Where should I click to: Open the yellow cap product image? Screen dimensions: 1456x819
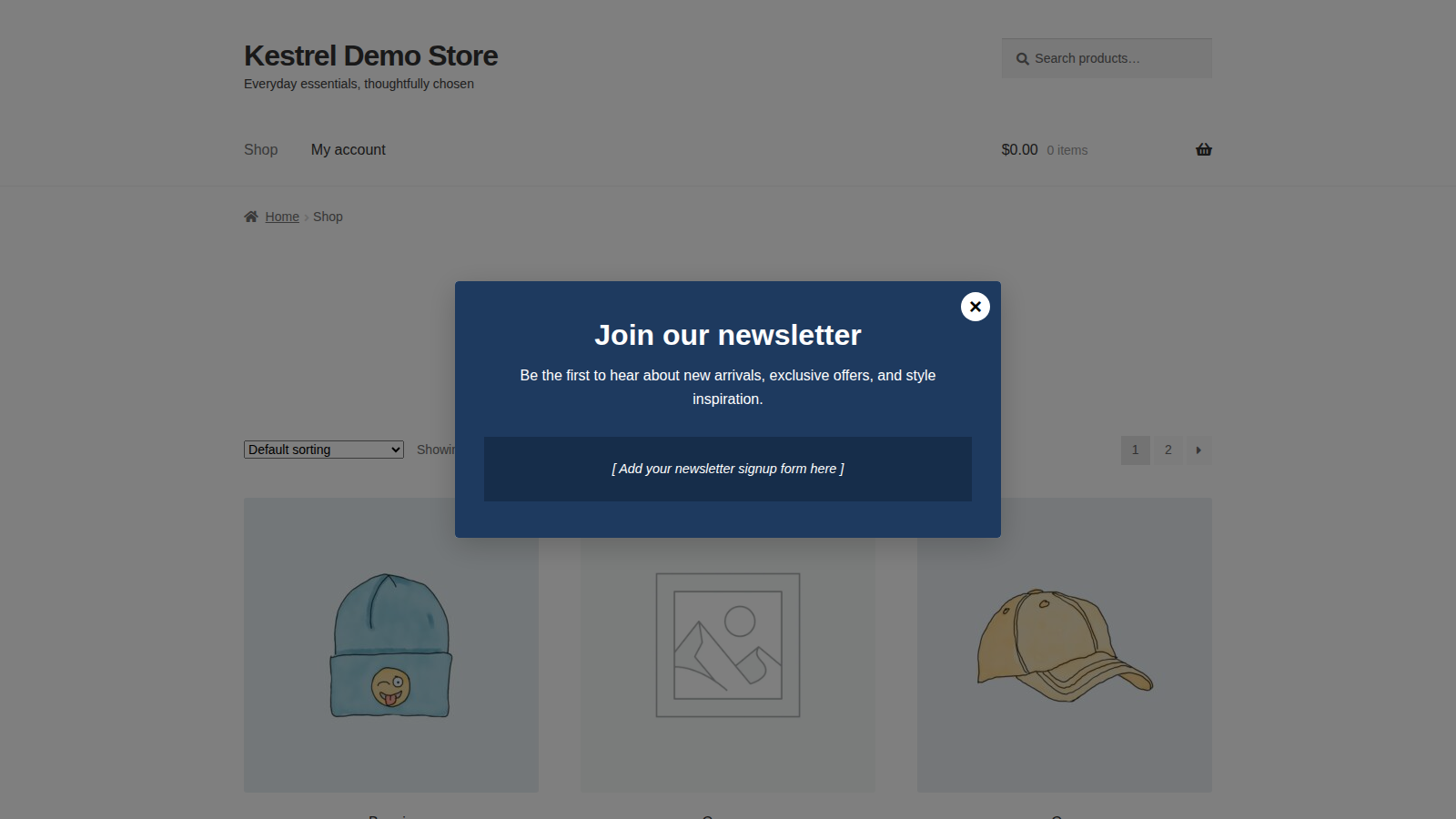click(1065, 645)
